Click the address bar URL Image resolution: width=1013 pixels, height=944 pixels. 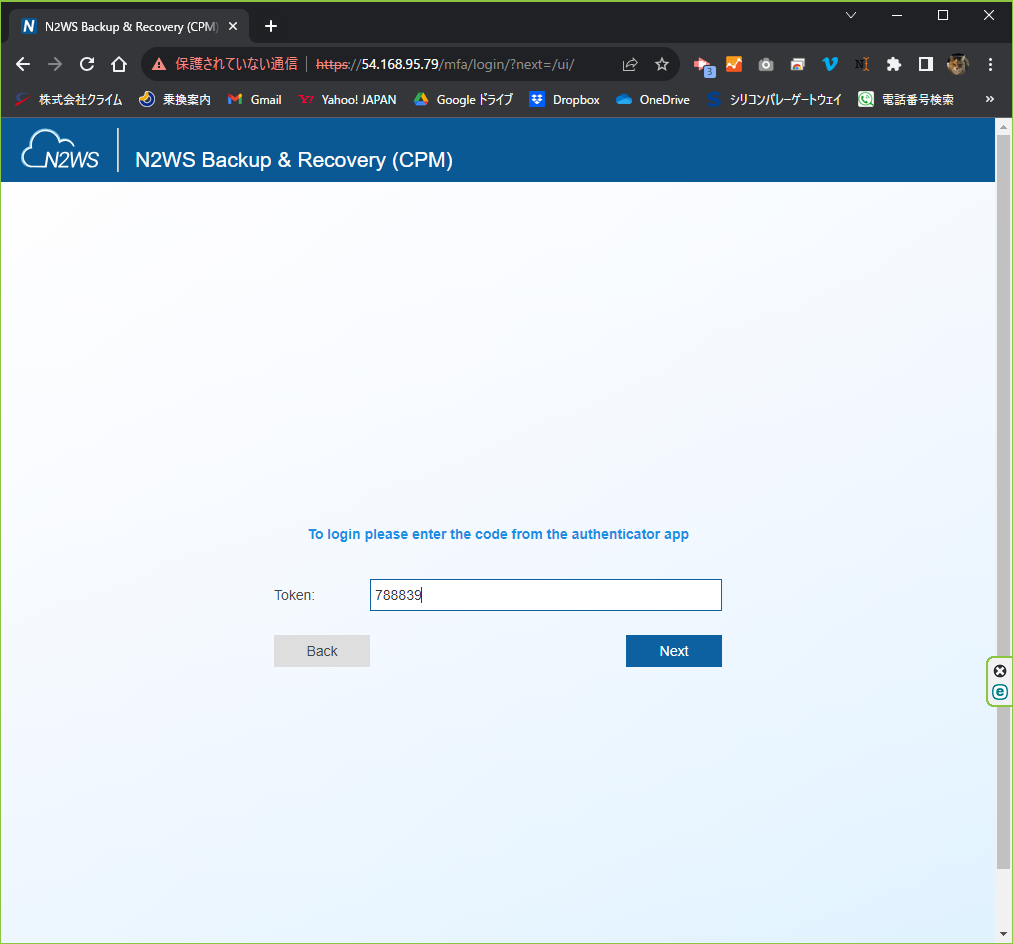[445, 64]
